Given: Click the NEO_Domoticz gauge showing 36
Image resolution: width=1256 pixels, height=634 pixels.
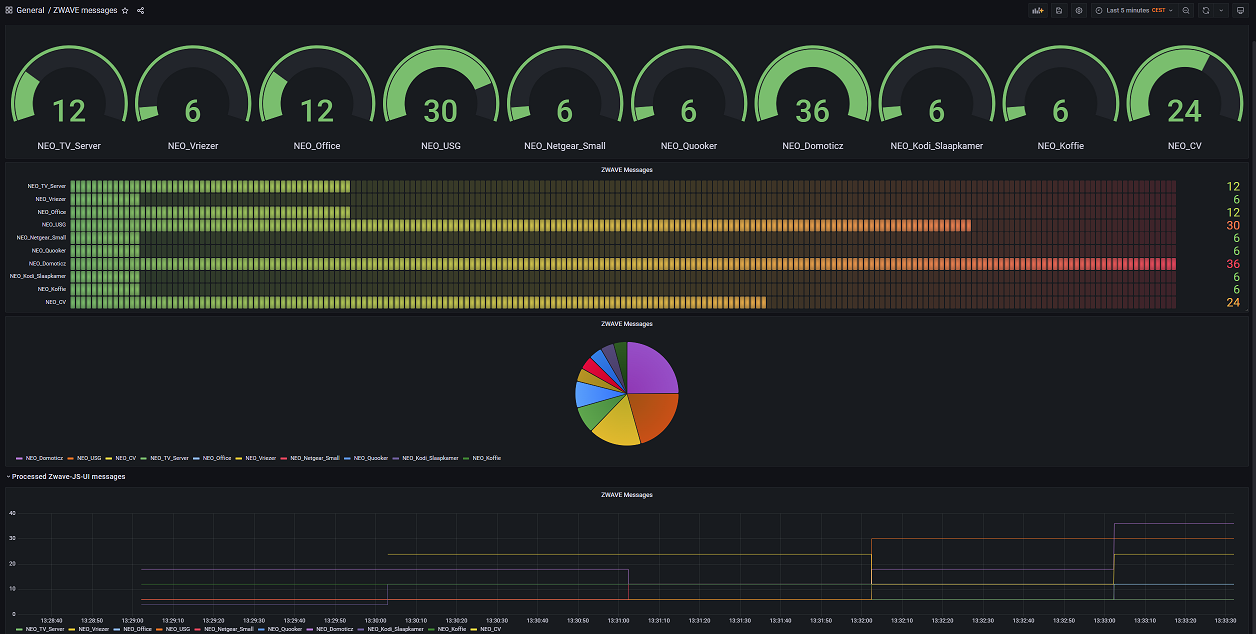Looking at the screenshot, I should [813, 100].
